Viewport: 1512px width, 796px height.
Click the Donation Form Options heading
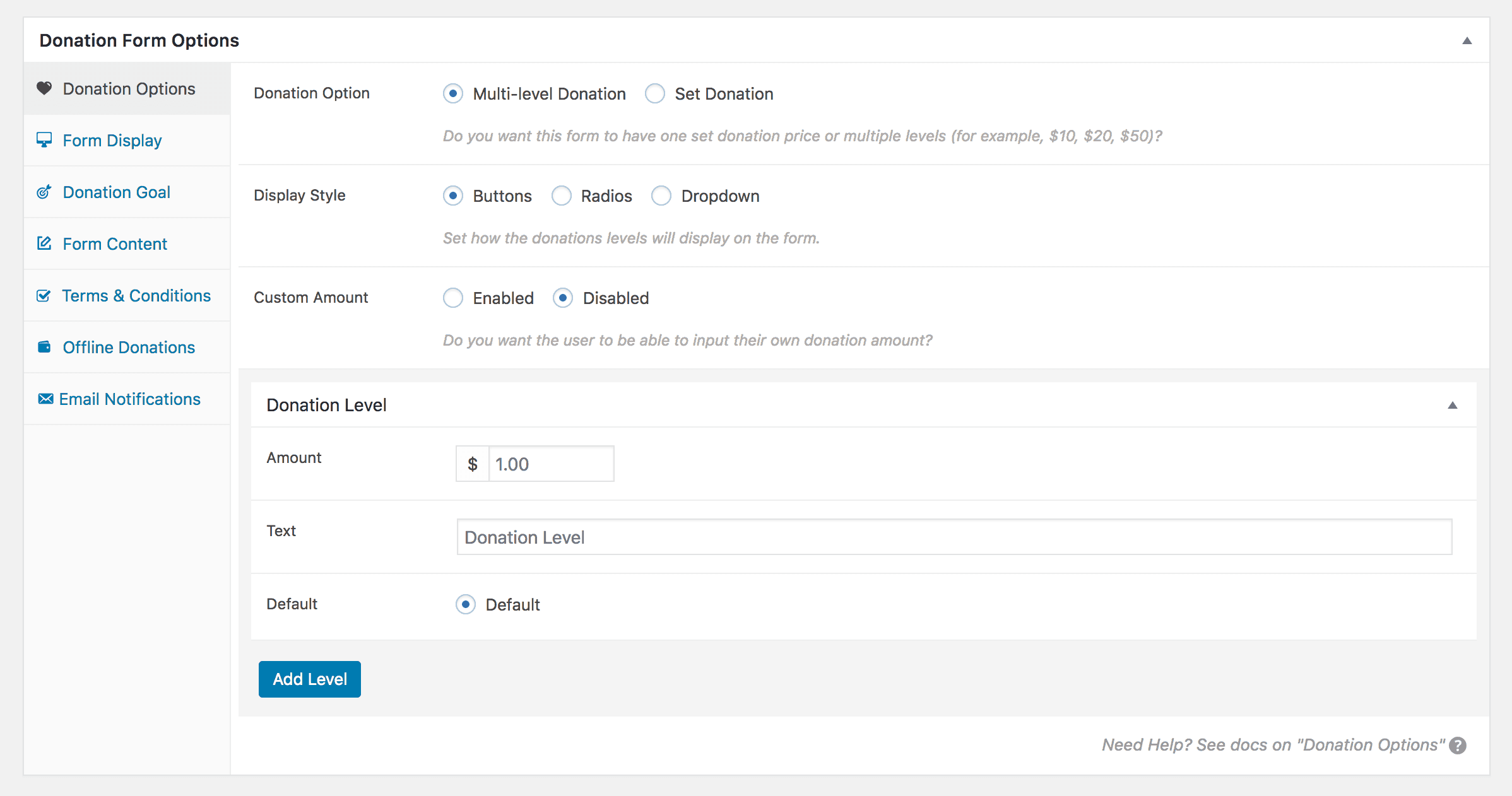pyautogui.click(x=139, y=40)
